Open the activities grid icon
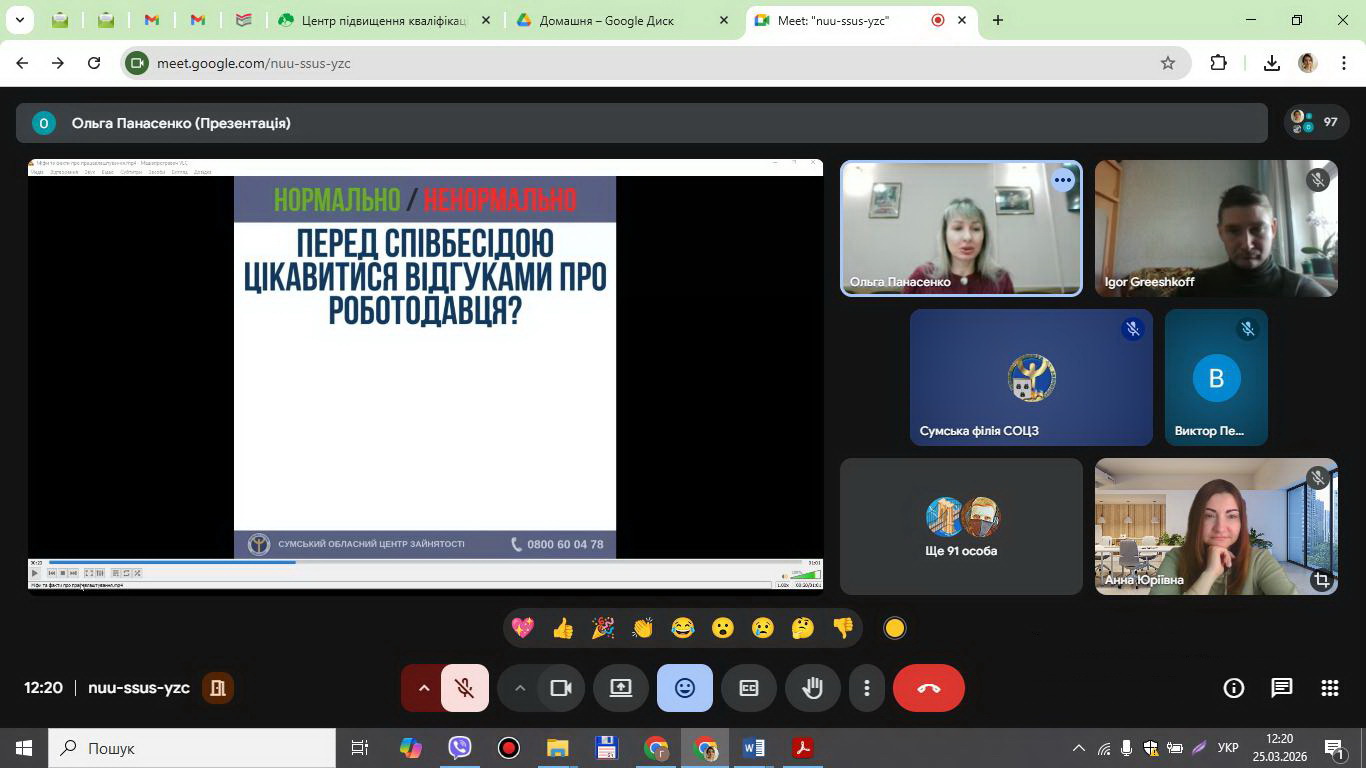1366x768 pixels. [x=1329, y=688]
